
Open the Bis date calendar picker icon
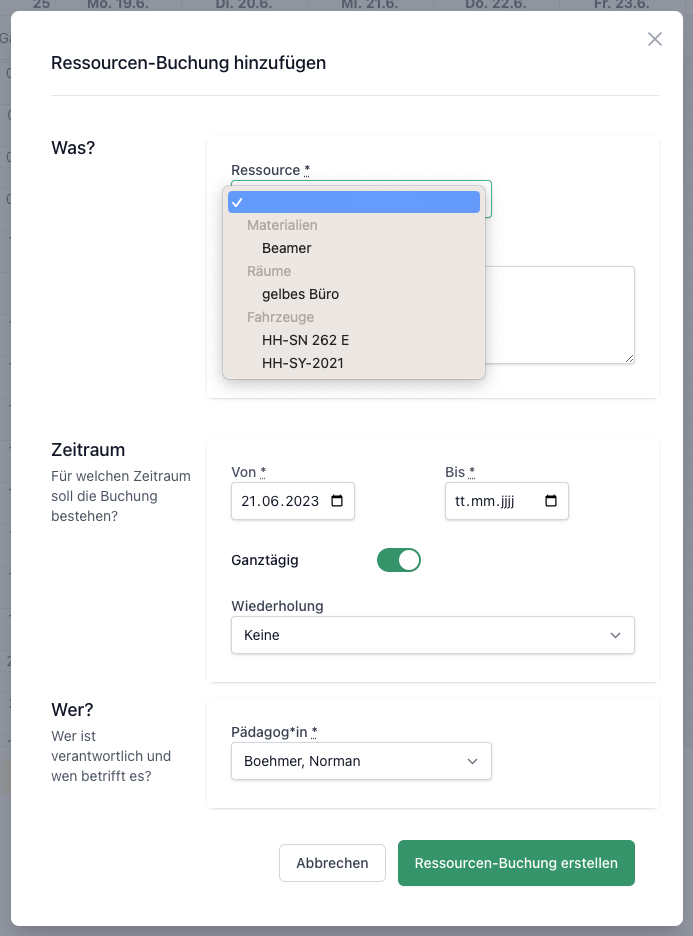[551, 501]
